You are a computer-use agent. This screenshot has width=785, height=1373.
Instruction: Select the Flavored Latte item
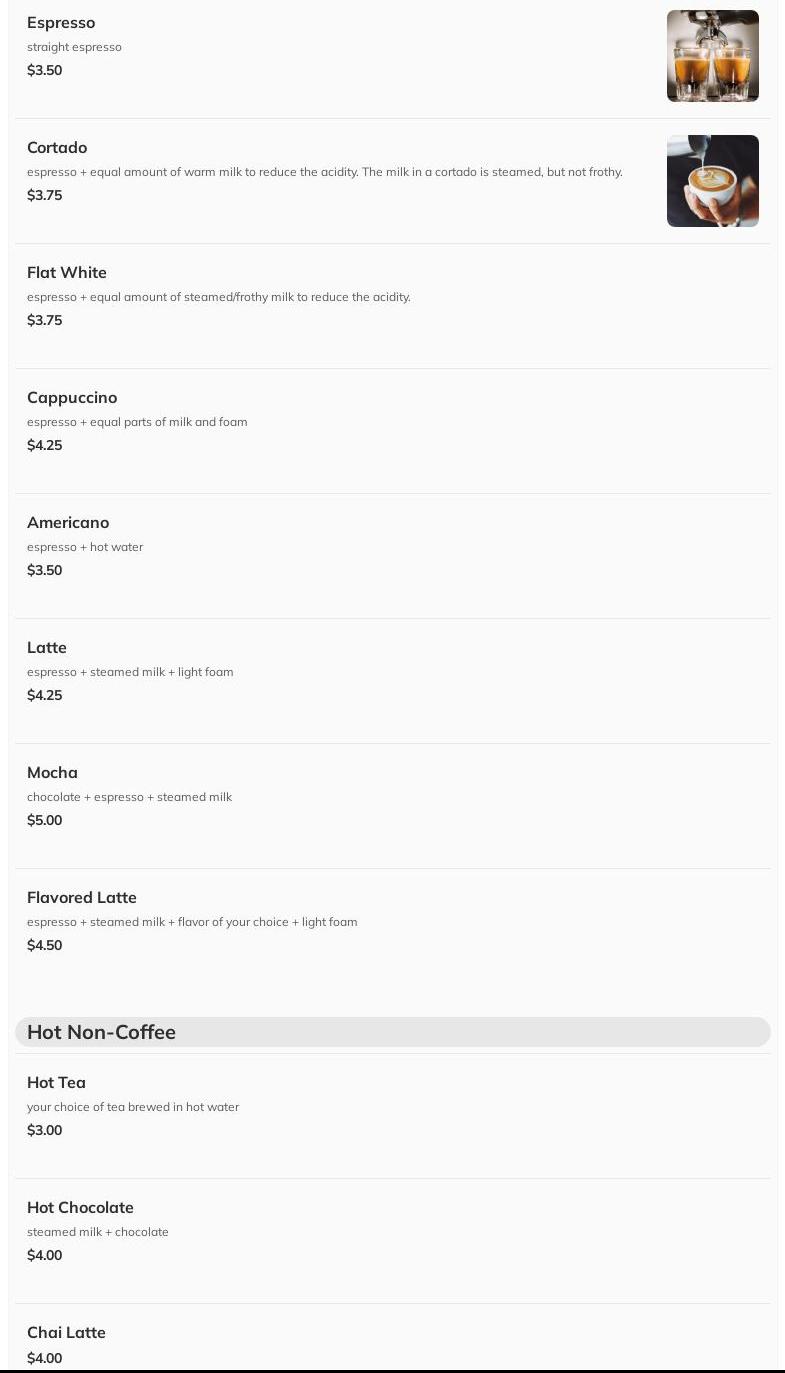point(82,898)
